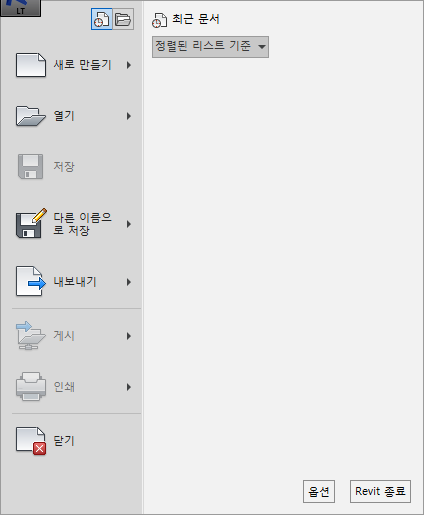Switch to open documents view icon
The height and width of the screenshot is (515, 424).
123,19
